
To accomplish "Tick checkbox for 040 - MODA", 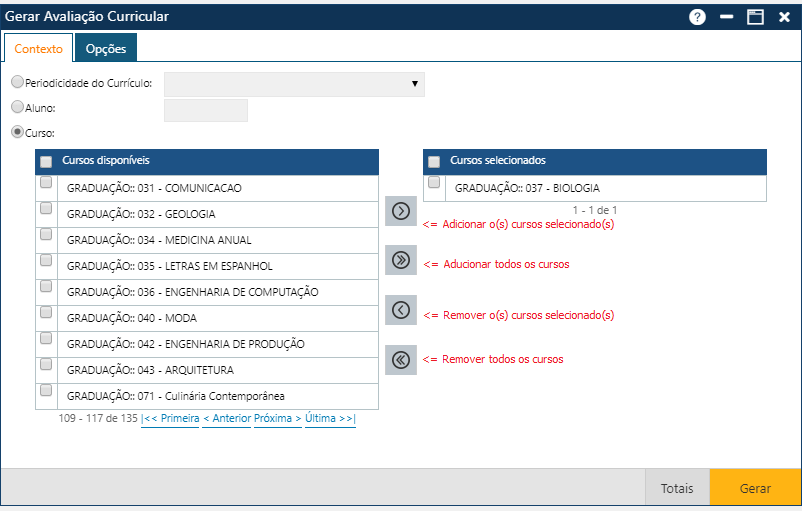I will (46, 312).
